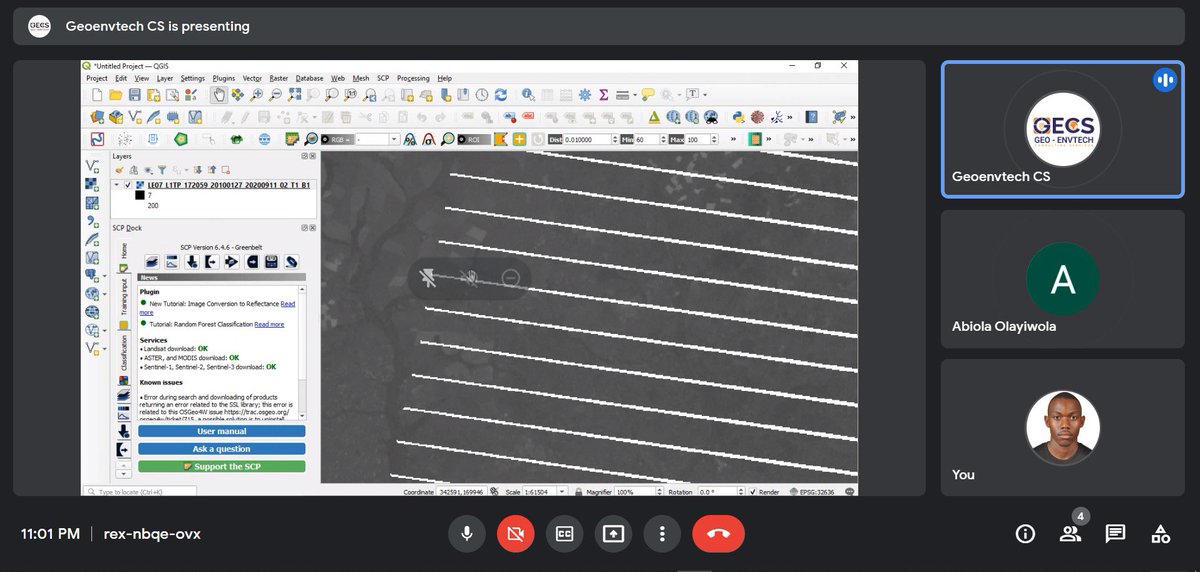The width and height of the screenshot is (1200, 572).
Task: Toggle visibility checkbox of LE07 layer
Action: click(x=128, y=185)
